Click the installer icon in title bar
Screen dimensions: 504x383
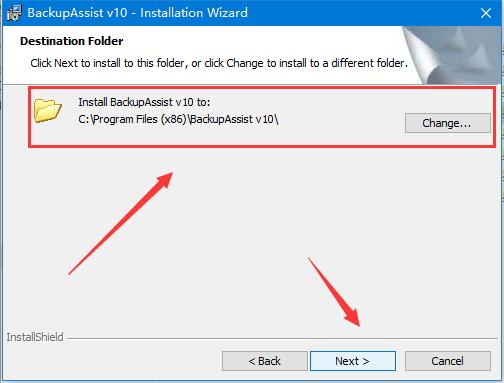coord(14,13)
